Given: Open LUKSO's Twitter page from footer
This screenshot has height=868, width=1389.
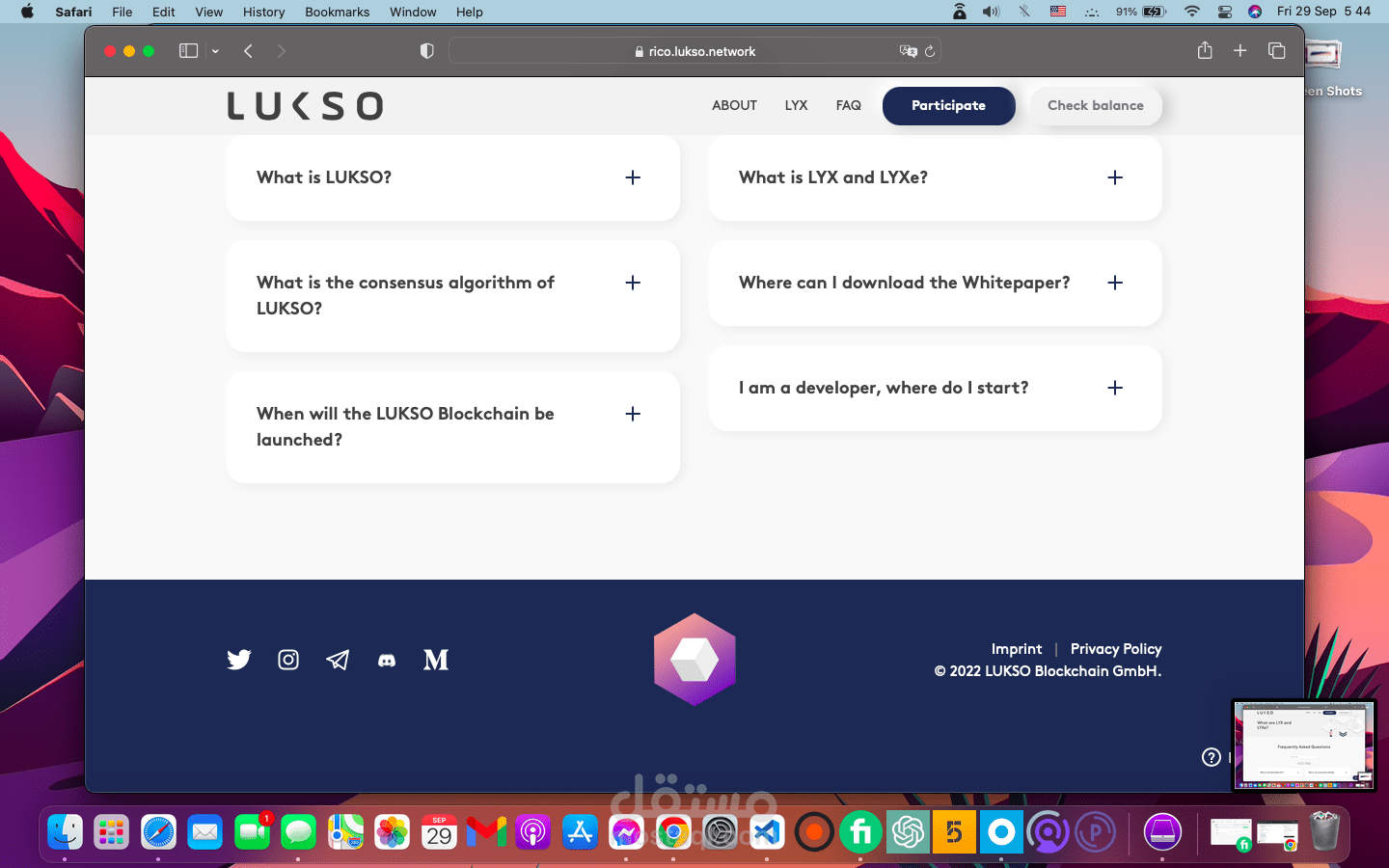Looking at the screenshot, I should [239, 660].
